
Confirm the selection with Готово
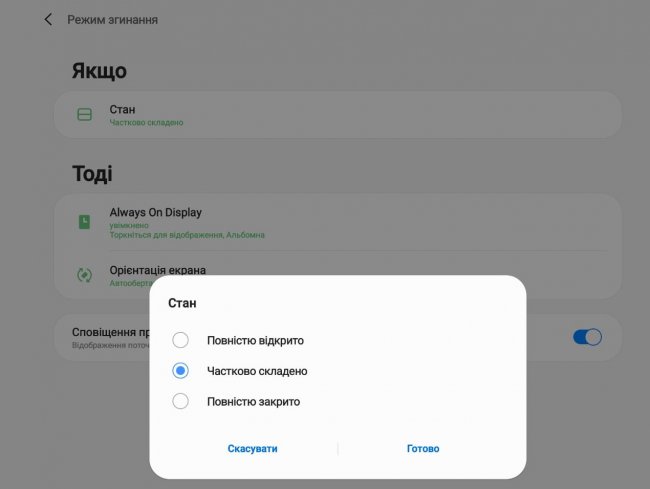pos(423,449)
